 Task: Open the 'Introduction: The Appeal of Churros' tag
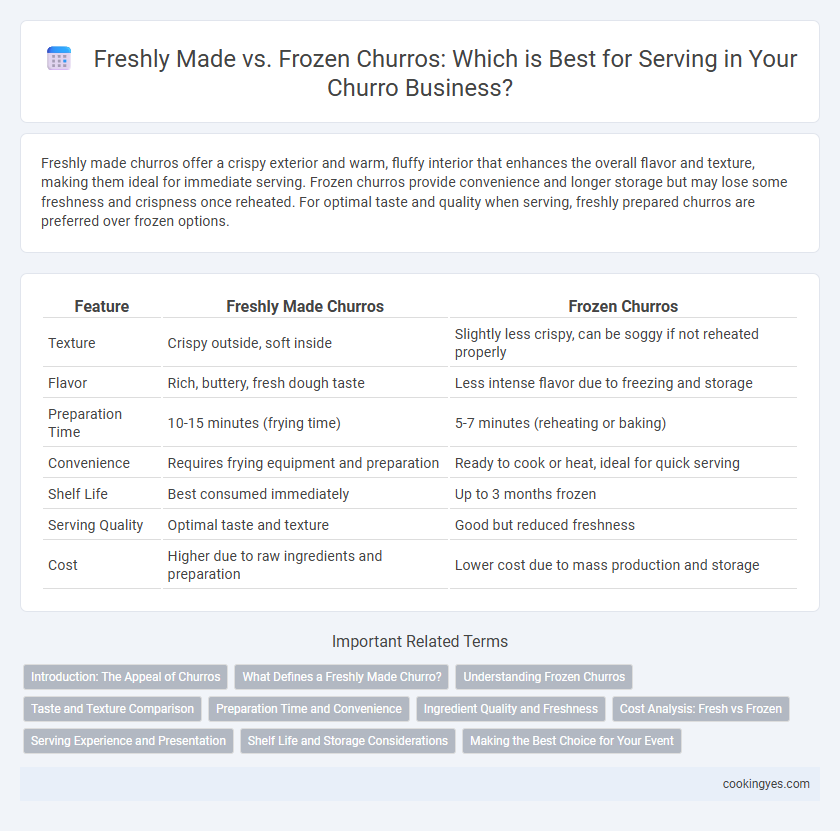coord(125,677)
